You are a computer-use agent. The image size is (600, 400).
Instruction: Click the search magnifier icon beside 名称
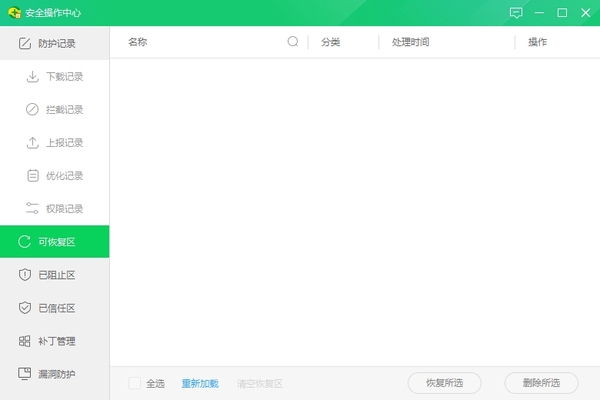click(x=293, y=42)
